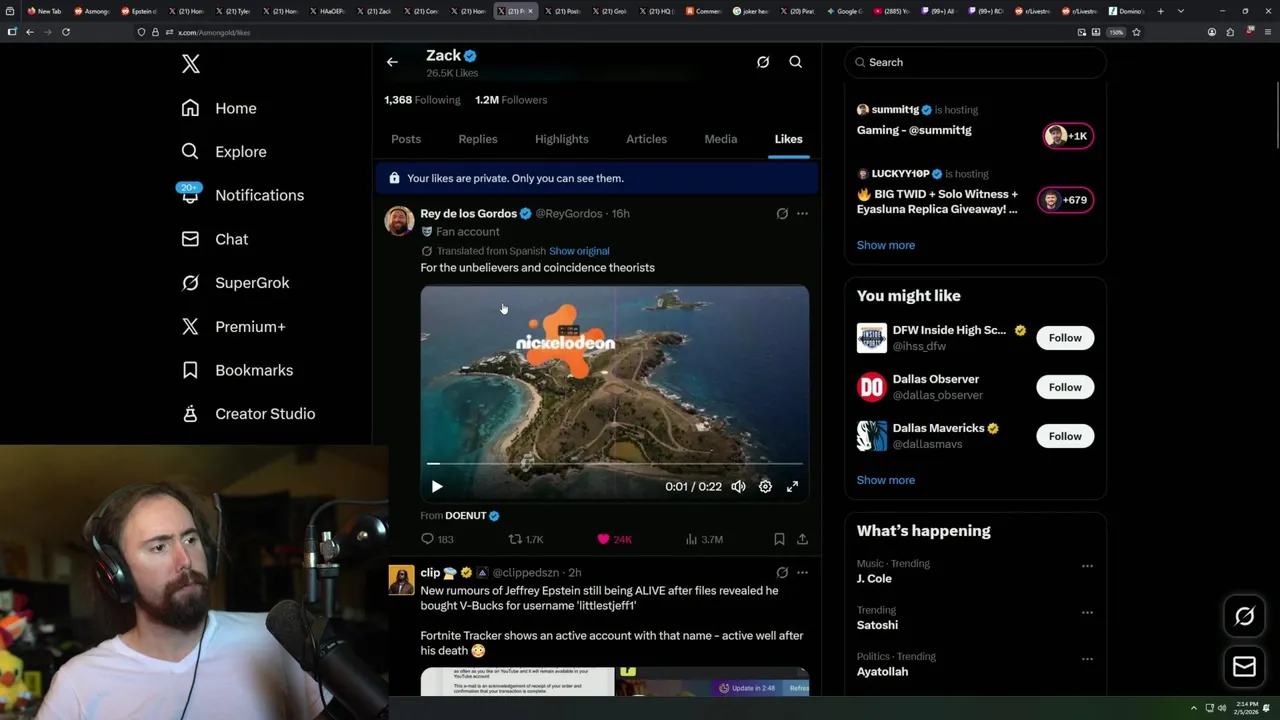Switch to the Posts tab
The height and width of the screenshot is (720, 1280).
coord(406,139)
